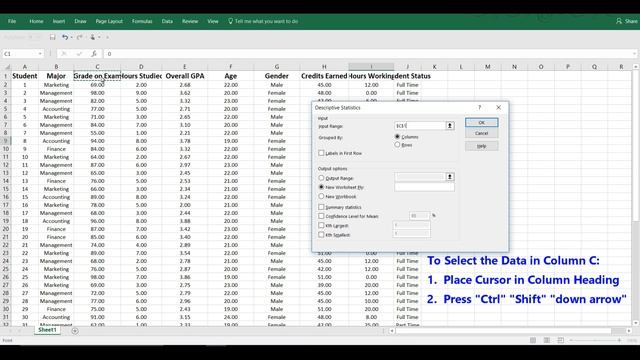Open Customize Quick Access Toolbar dropdown
This screenshot has width=640, height=360.
click(107, 37)
